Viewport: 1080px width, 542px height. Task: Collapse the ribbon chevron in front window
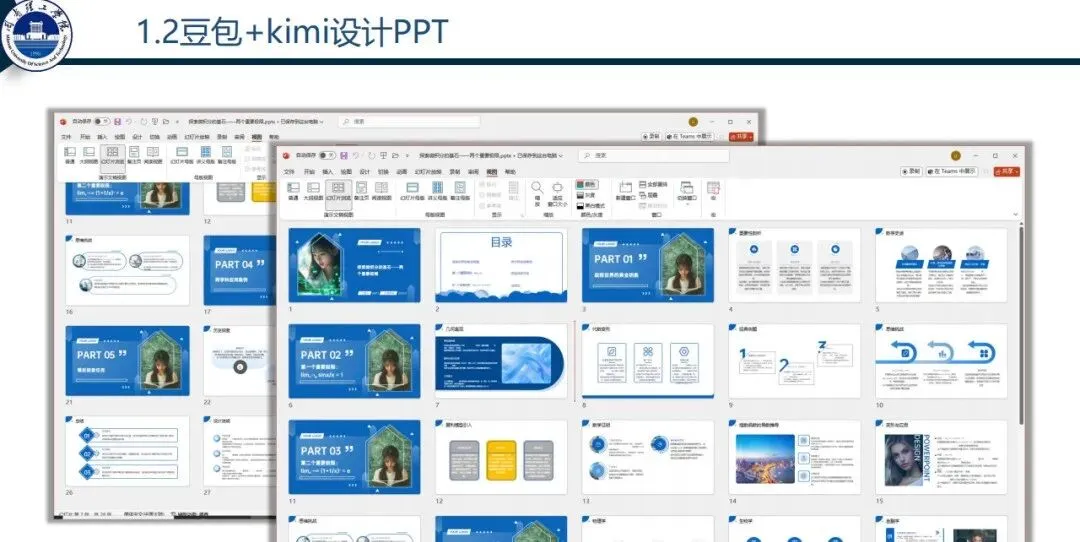click(1017, 215)
